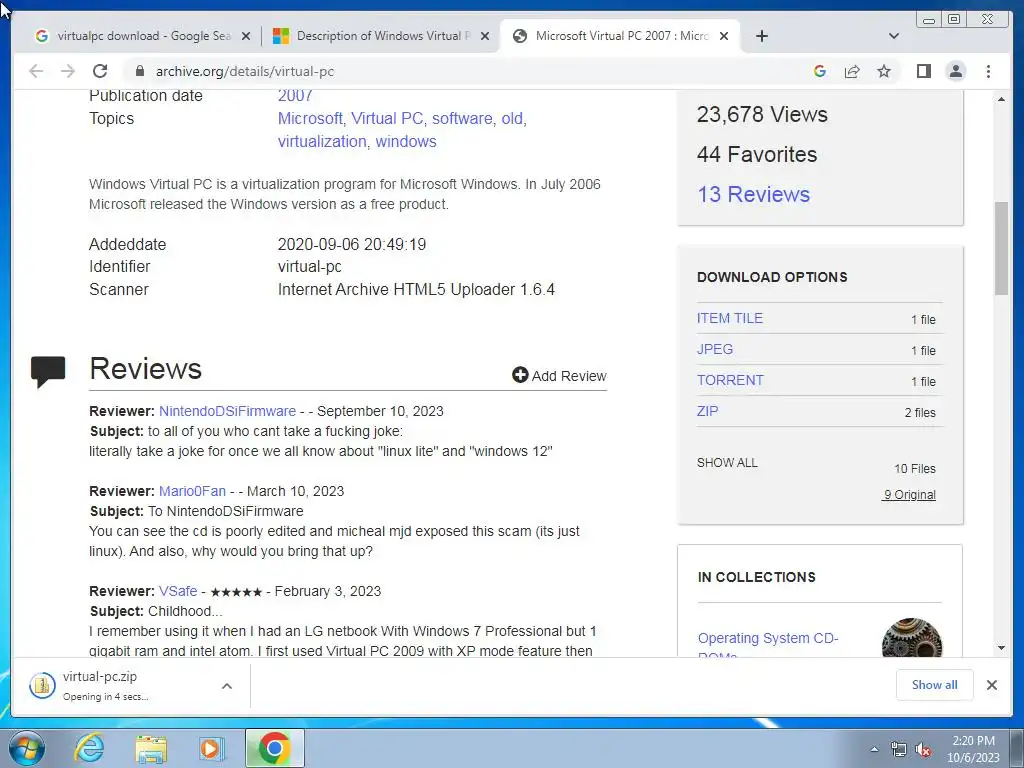This screenshot has height=768, width=1024.
Task: Close the downloads bar
Action: (x=991, y=685)
